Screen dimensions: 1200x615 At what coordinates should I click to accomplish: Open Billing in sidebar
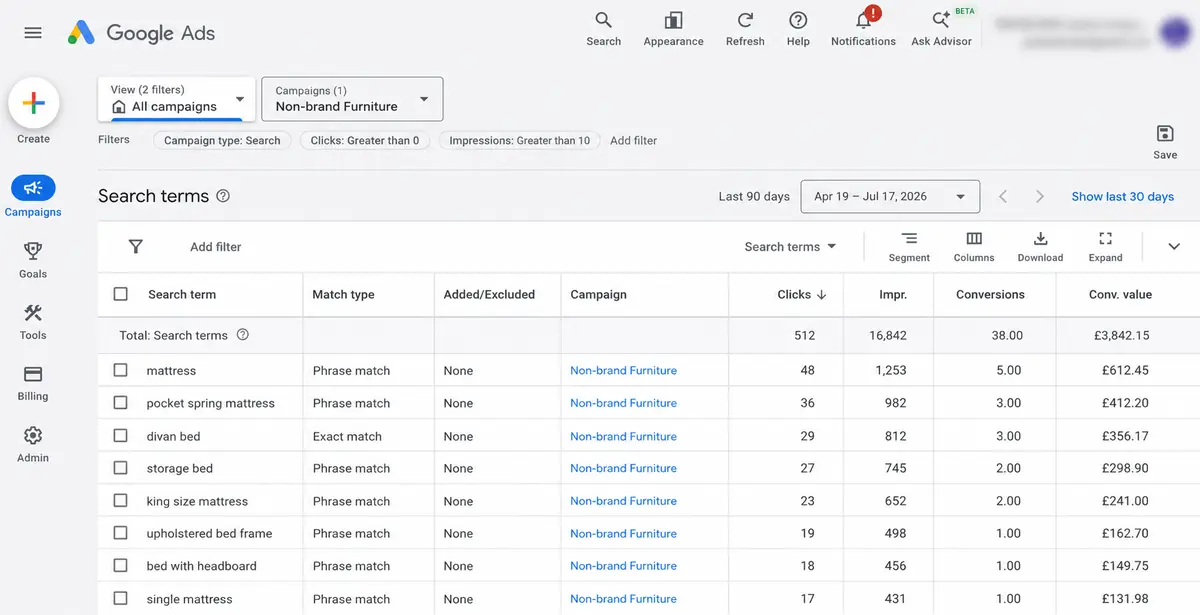33,382
